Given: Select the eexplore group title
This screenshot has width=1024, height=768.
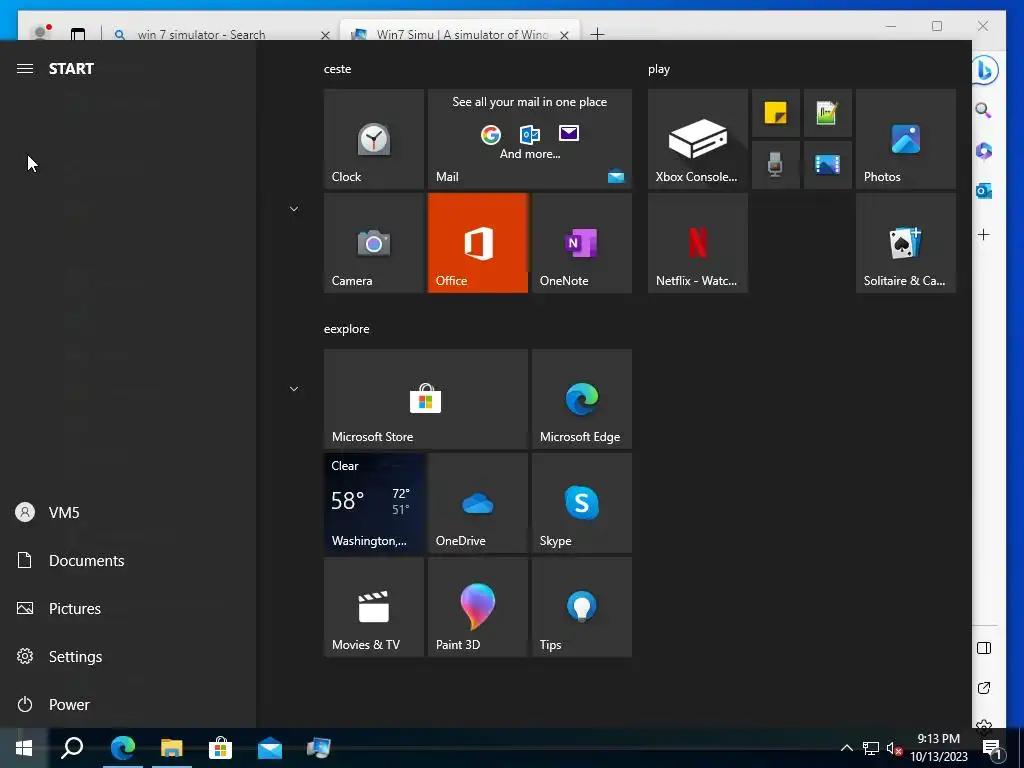Looking at the screenshot, I should click(347, 329).
